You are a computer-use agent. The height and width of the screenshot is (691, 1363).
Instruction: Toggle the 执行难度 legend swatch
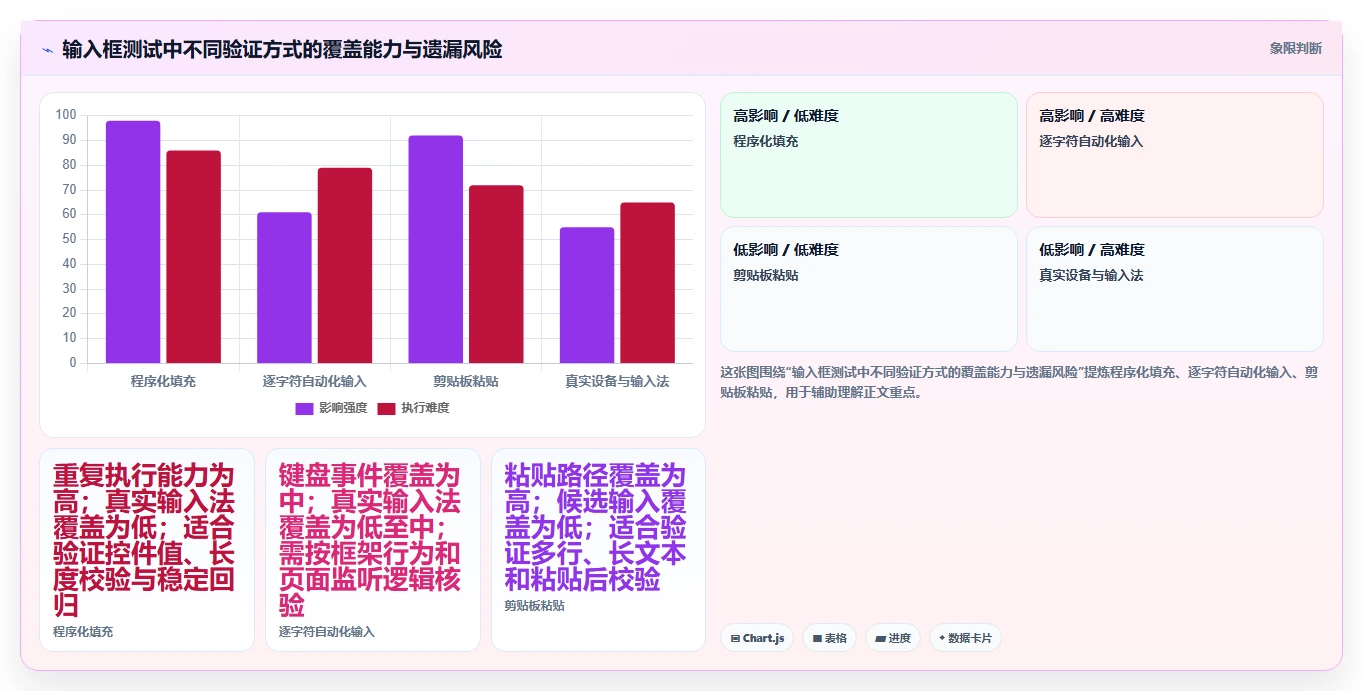387,408
